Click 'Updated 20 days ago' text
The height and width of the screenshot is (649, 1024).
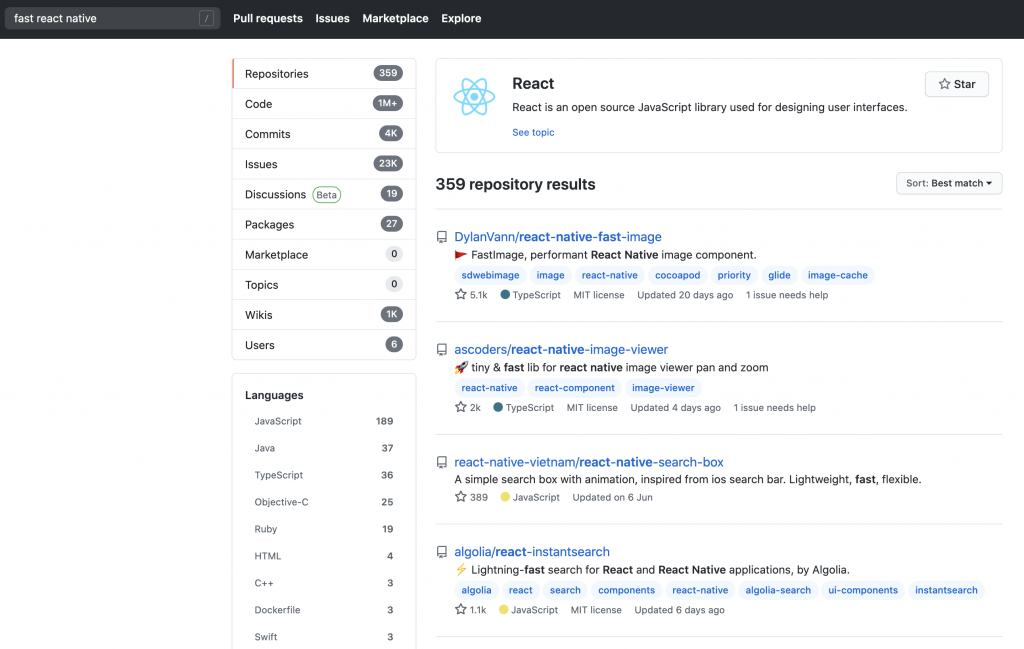point(685,295)
